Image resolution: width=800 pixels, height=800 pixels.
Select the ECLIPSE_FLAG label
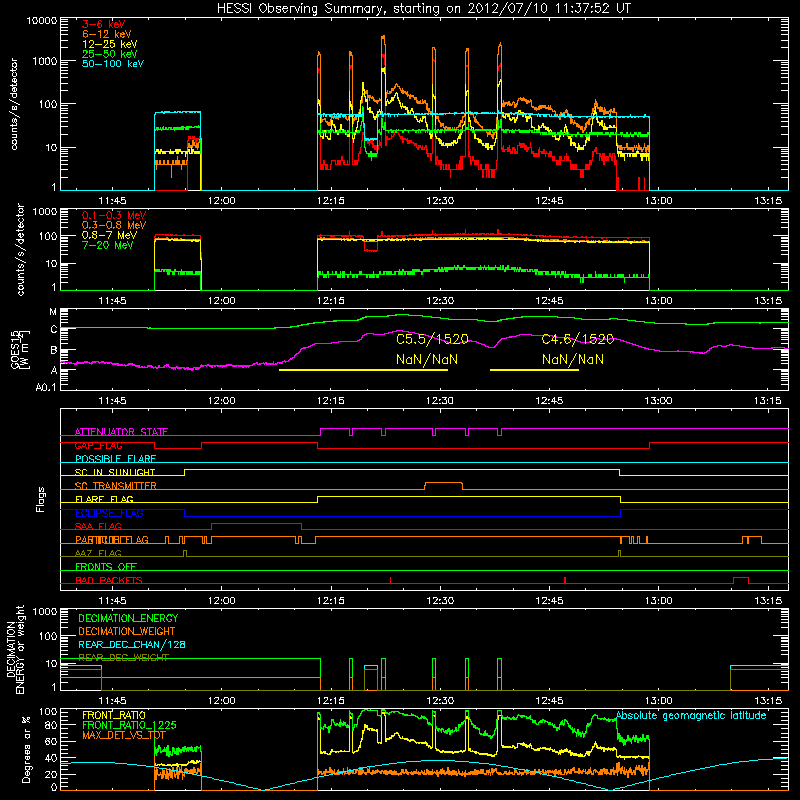pos(109,513)
